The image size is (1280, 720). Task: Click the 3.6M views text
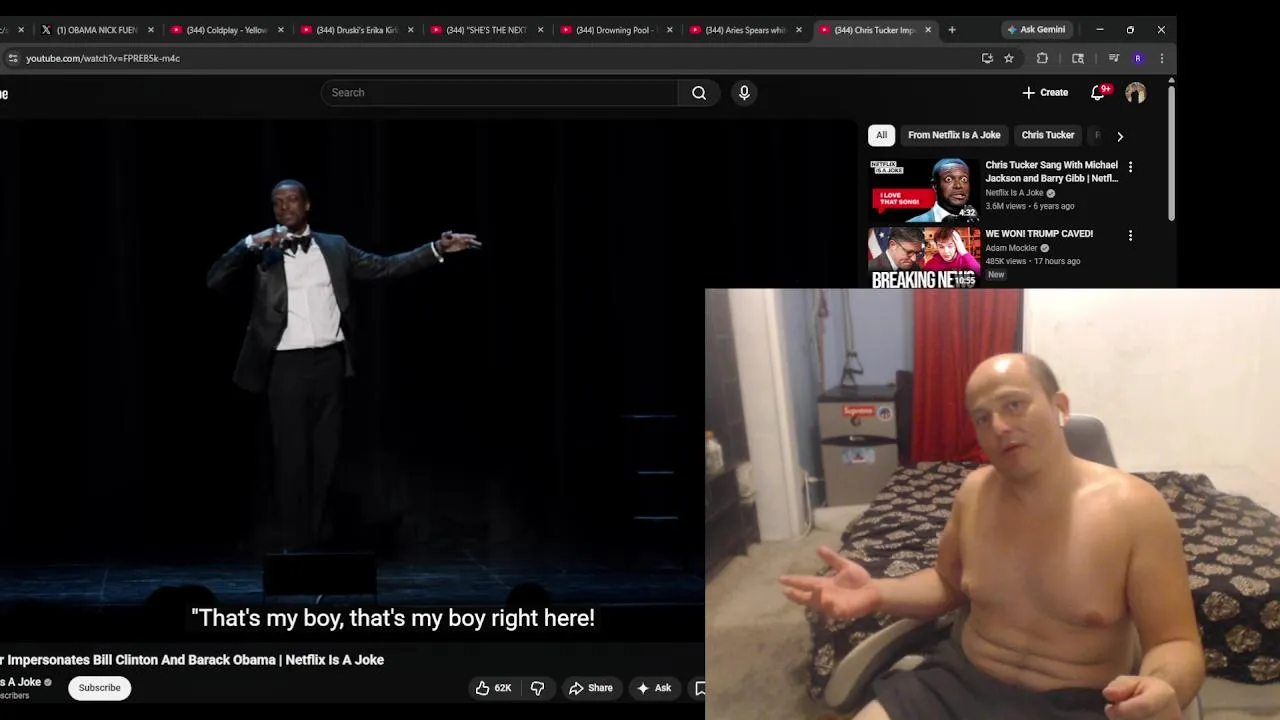point(1006,206)
